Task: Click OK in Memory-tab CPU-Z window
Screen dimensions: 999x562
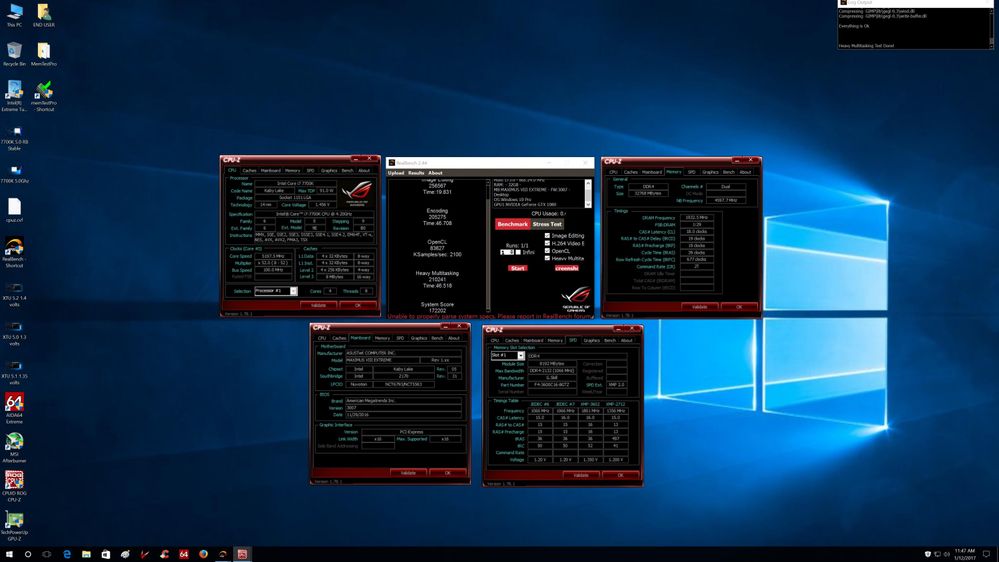Action: click(739, 307)
